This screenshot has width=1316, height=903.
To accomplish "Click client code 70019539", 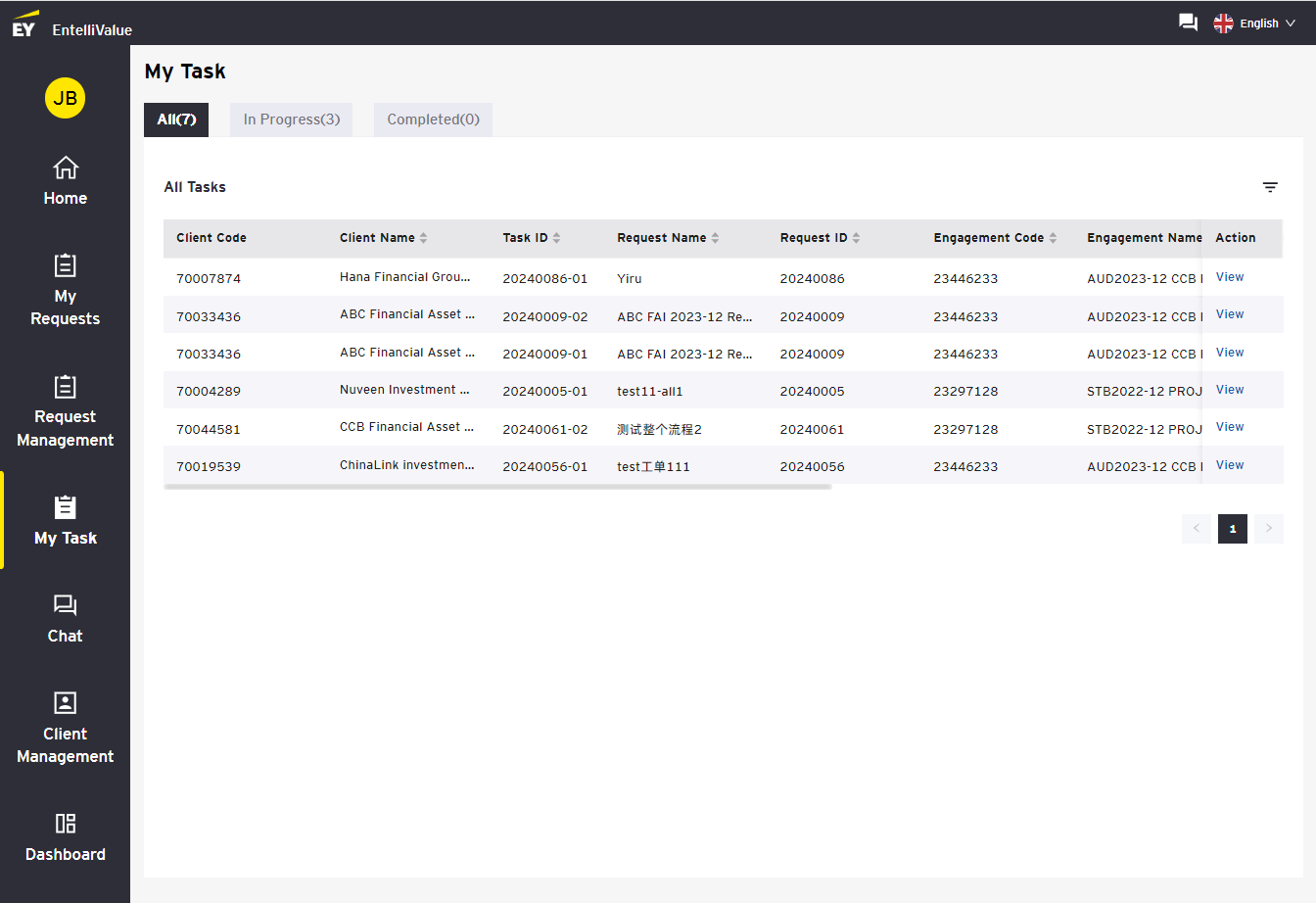I will (209, 467).
